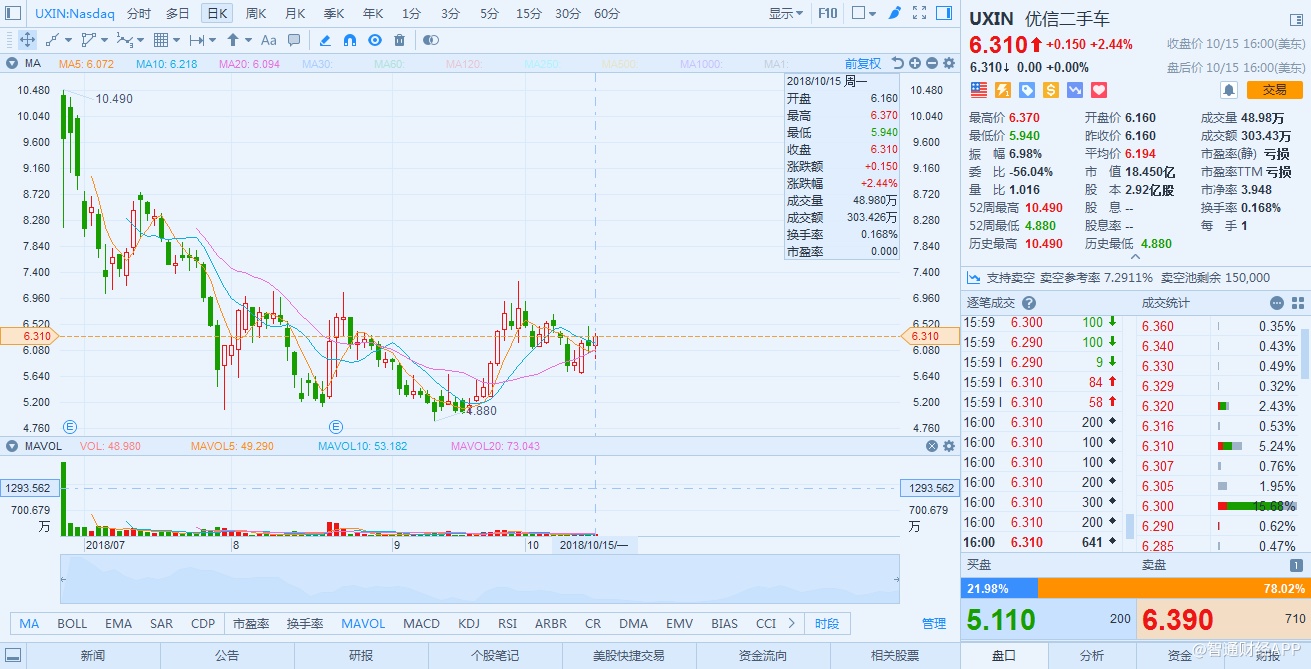Click the orange dollar sign icon
This screenshot has width=1311, height=669.
click(1051, 90)
